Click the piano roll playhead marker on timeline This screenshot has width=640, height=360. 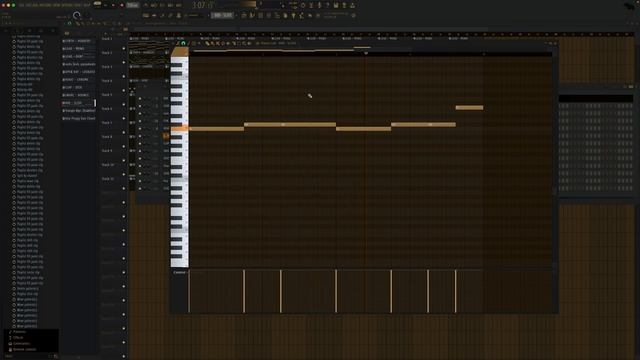(366, 53)
